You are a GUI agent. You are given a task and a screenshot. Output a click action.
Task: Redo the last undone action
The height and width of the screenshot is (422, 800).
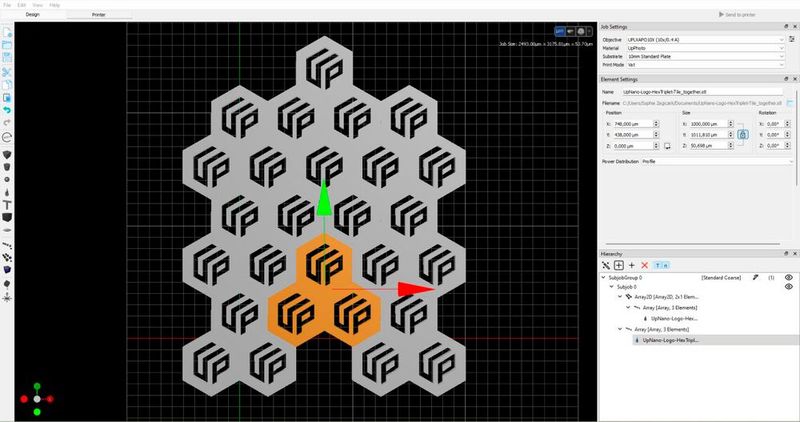pos(7,122)
